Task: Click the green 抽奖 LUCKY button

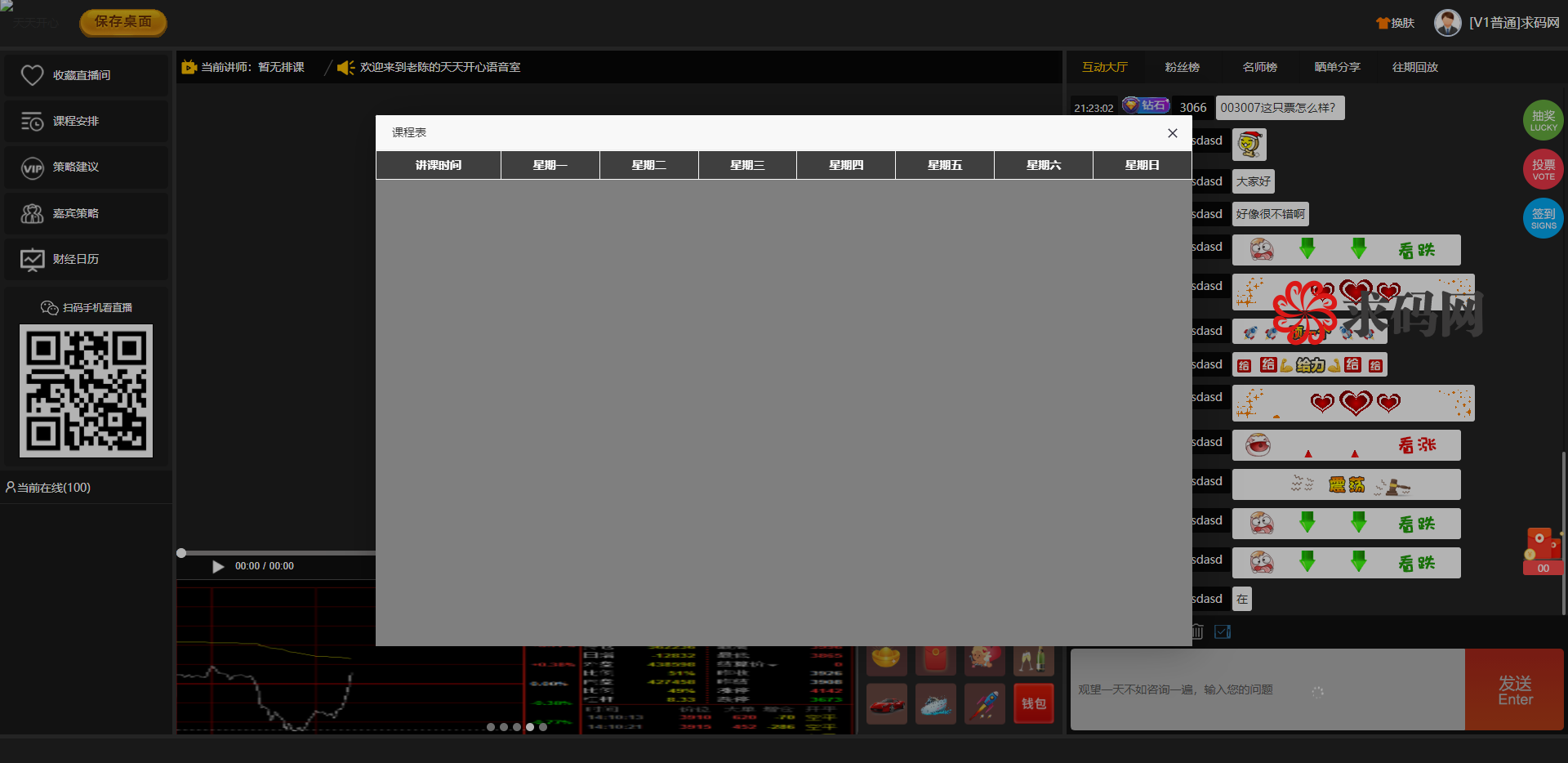Action: 1543,120
